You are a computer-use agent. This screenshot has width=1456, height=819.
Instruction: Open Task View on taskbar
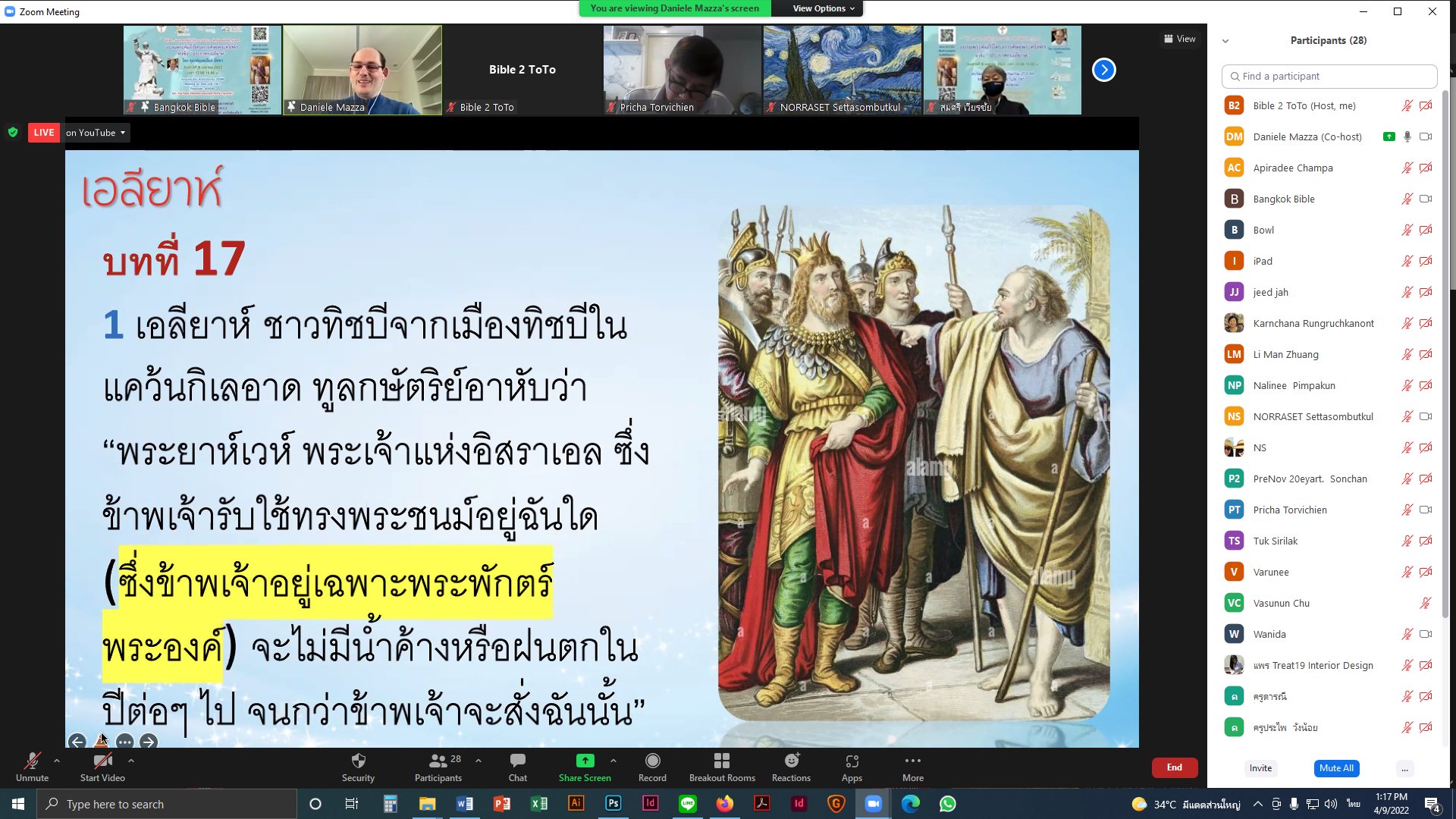click(x=351, y=804)
